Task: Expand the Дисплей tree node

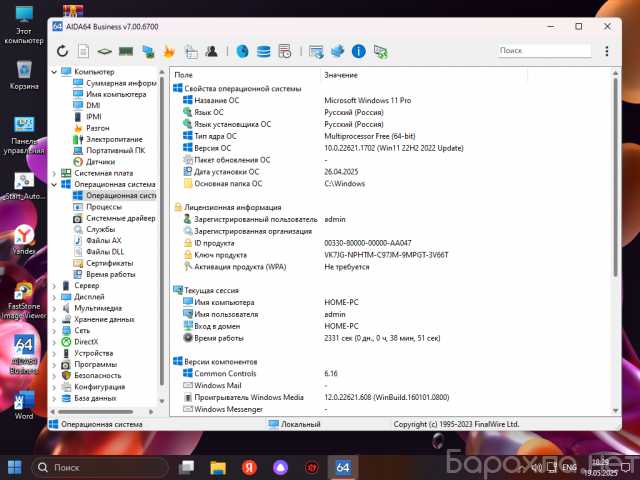Action: point(54,297)
